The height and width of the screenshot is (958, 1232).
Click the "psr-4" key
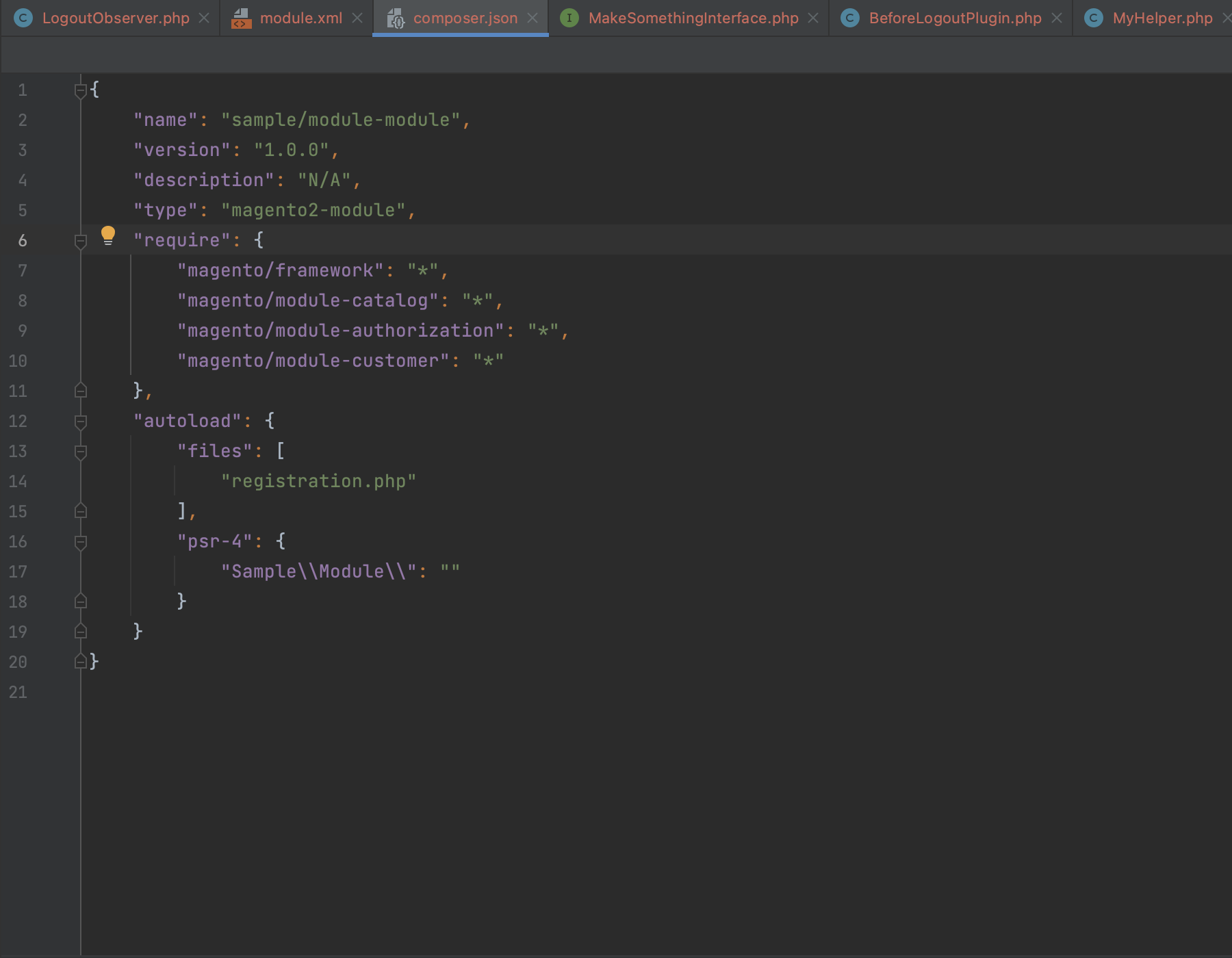(x=215, y=542)
